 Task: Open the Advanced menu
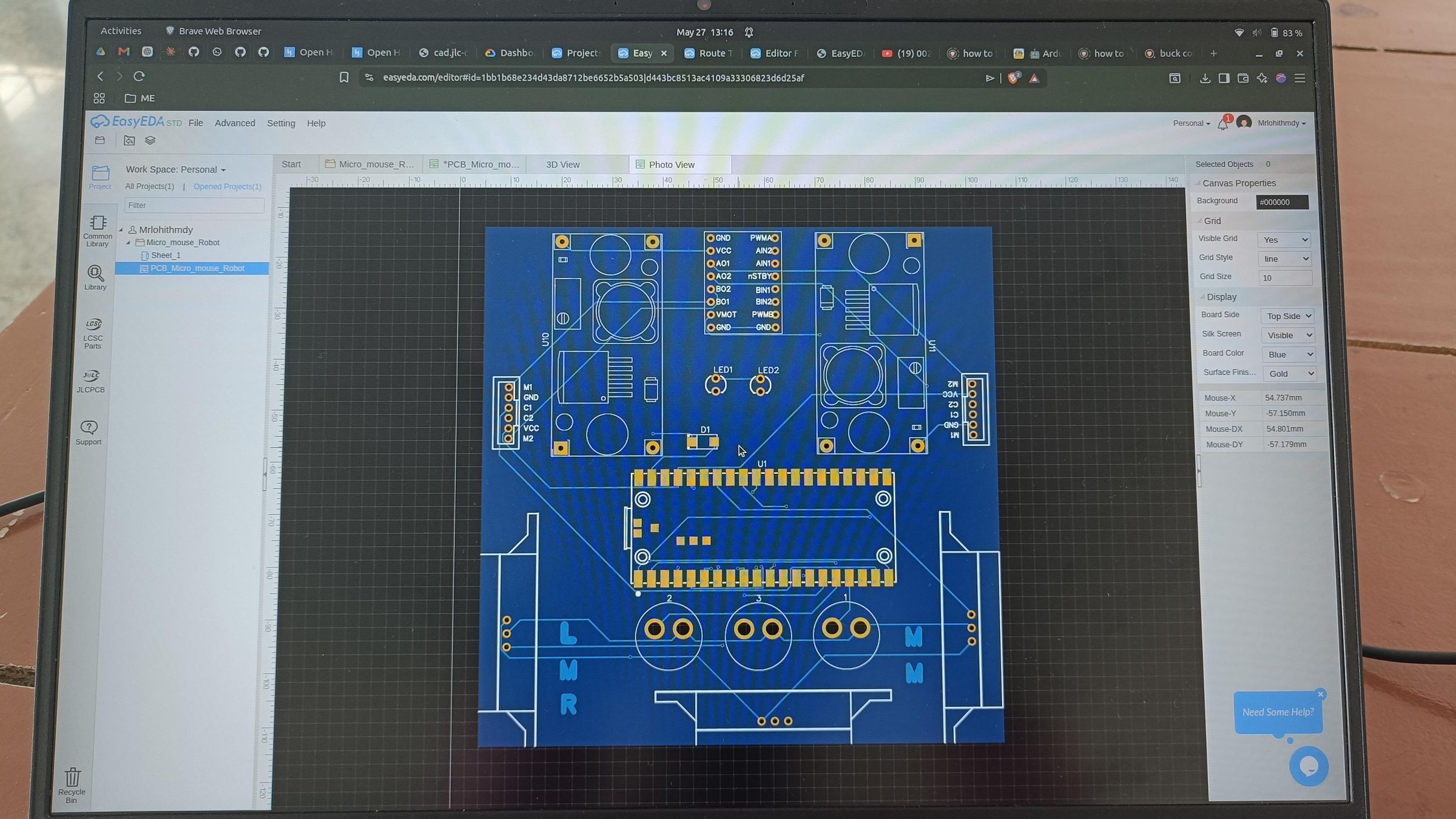(x=235, y=123)
